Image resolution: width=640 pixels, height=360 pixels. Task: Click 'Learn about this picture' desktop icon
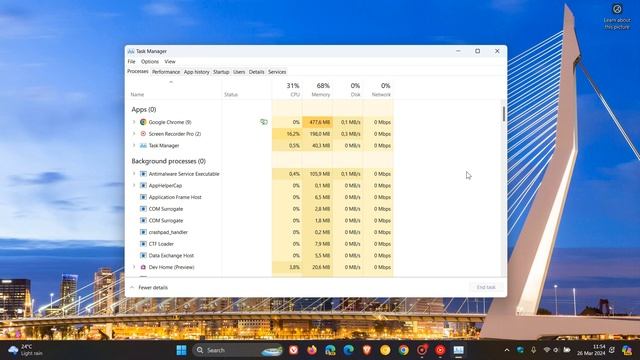pyautogui.click(x=617, y=17)
